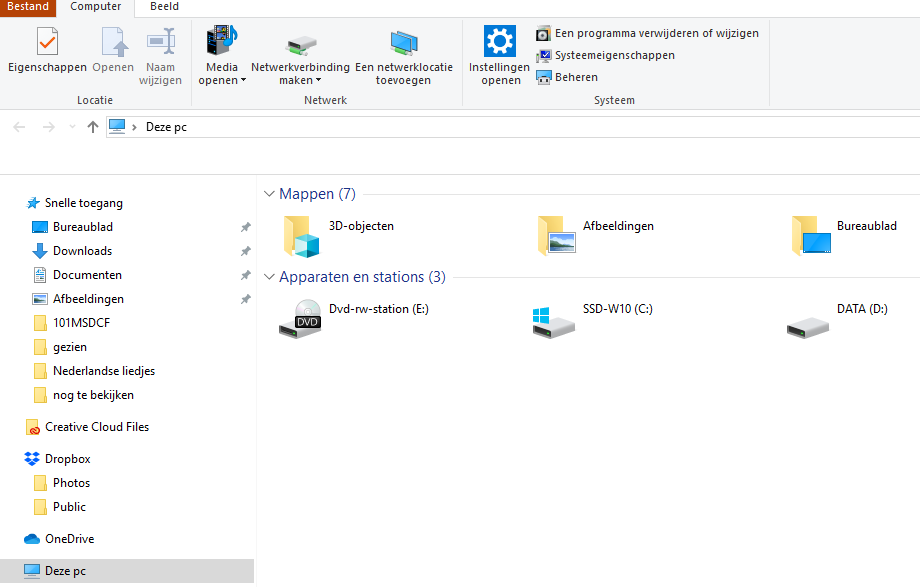The image size is (920, 587).
Task: Select Dropbox in the navigation pane
Action: [67, 459]
